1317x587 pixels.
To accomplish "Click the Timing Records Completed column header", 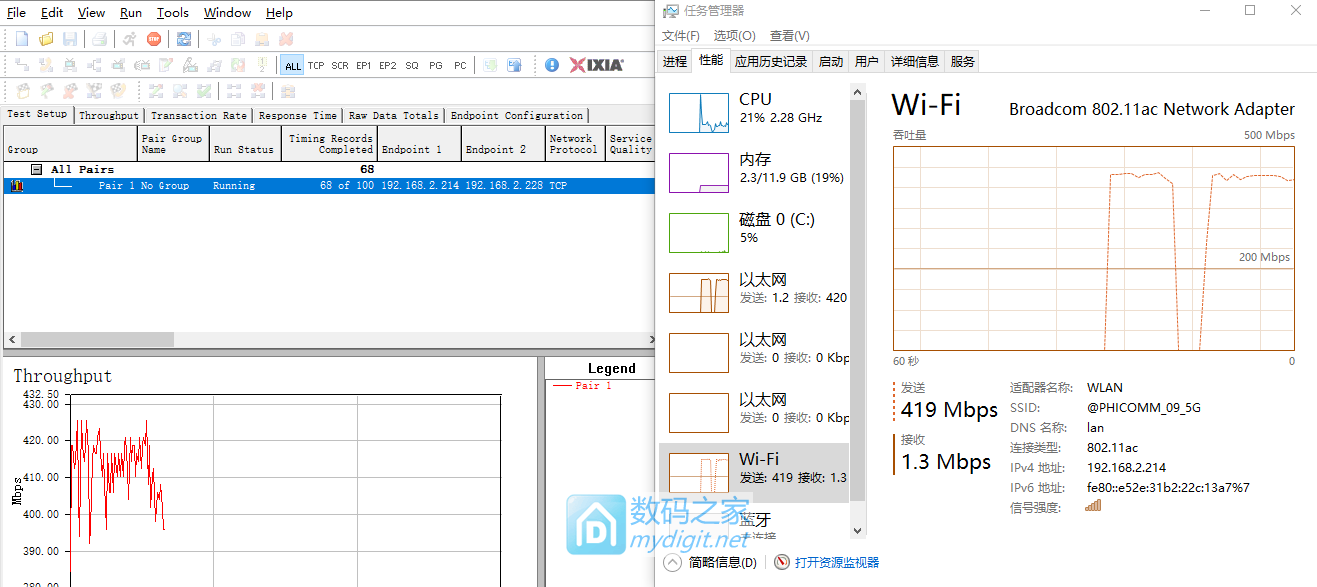I will point(330,144).
